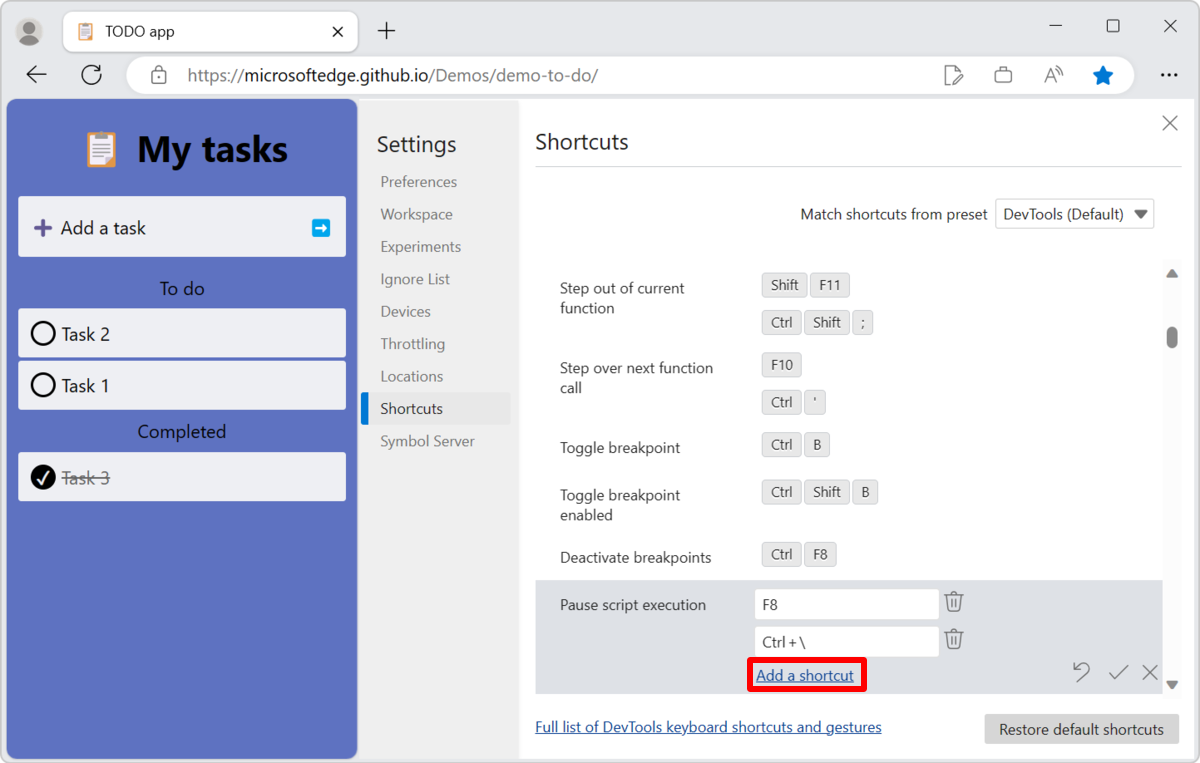Confirm shortcut edits via the checkmark icon
Viewport: 1200px width, 763px height.
1118,672
